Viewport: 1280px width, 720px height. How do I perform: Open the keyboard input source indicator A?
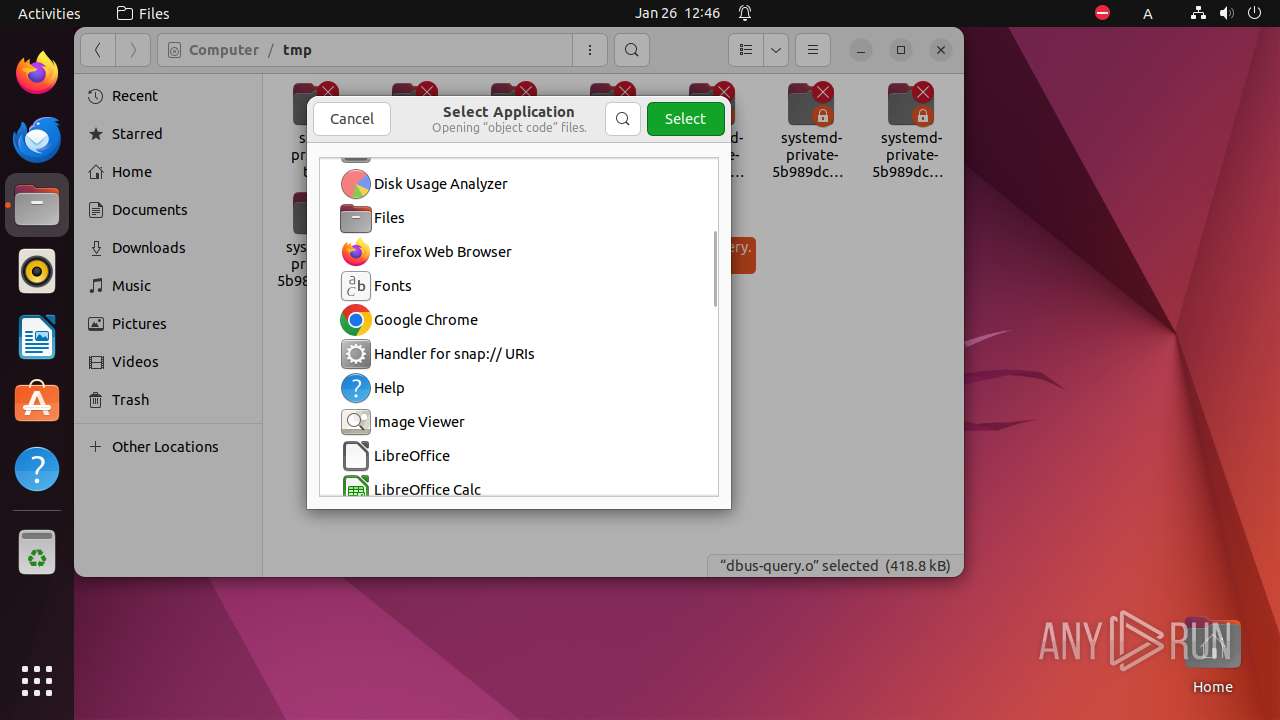(x=1148, y=13)
